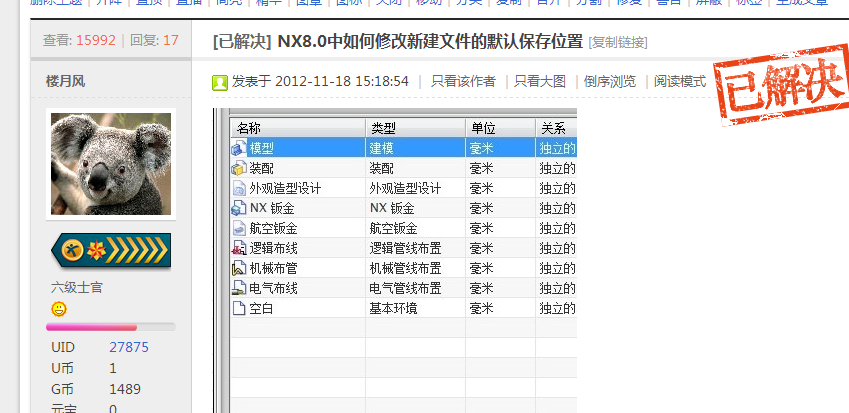849x413 pixels.
Task: Sort by the 名称 column header
Action: pyautogui.click(x=298, y=128)
